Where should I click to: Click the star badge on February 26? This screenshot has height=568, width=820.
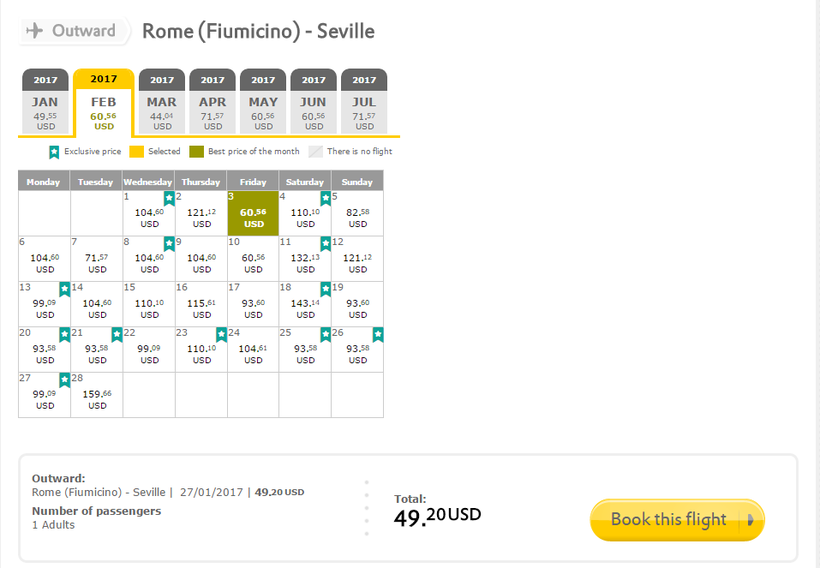[x=377, y=334]
